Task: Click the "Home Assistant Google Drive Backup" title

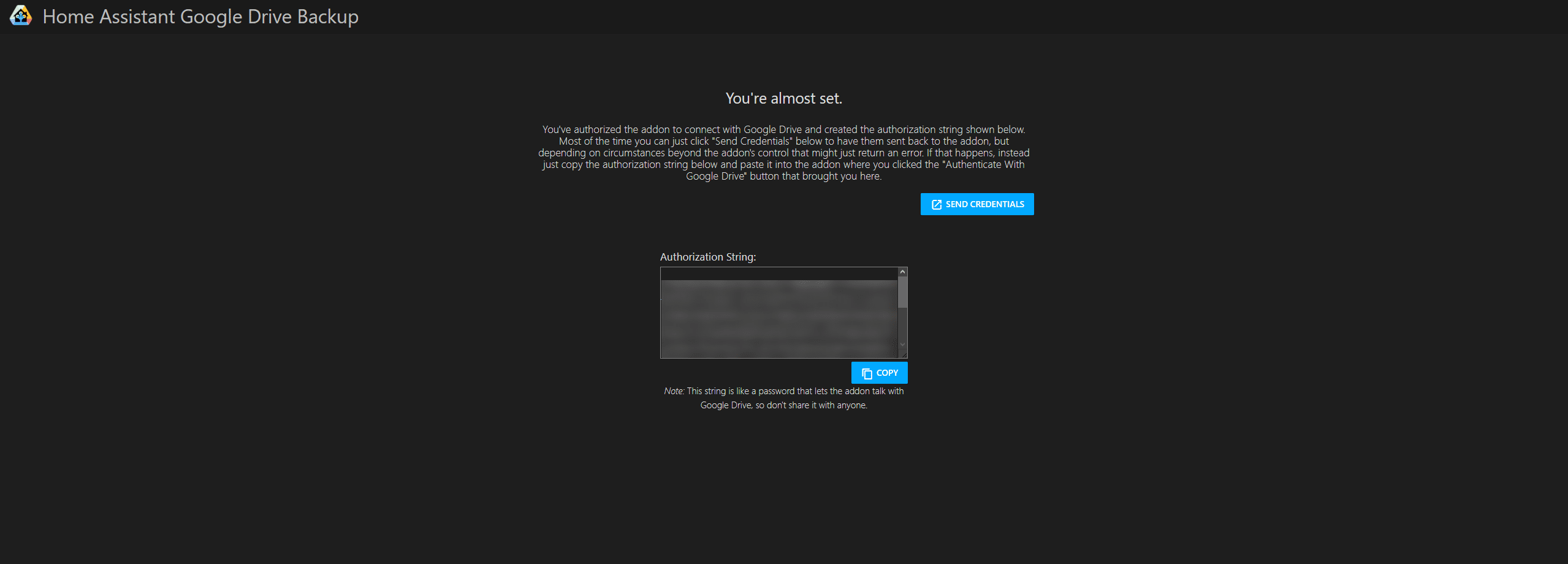Action: 200,17
